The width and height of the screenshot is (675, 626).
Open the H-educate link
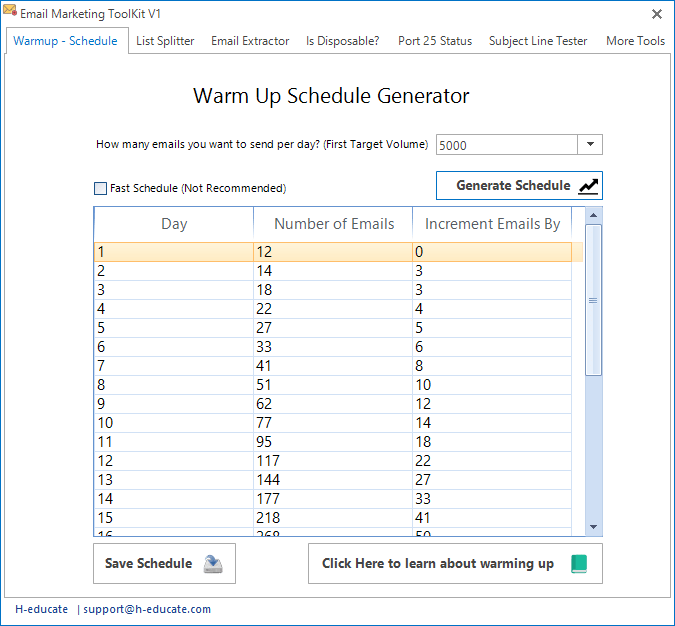point(41,609)
